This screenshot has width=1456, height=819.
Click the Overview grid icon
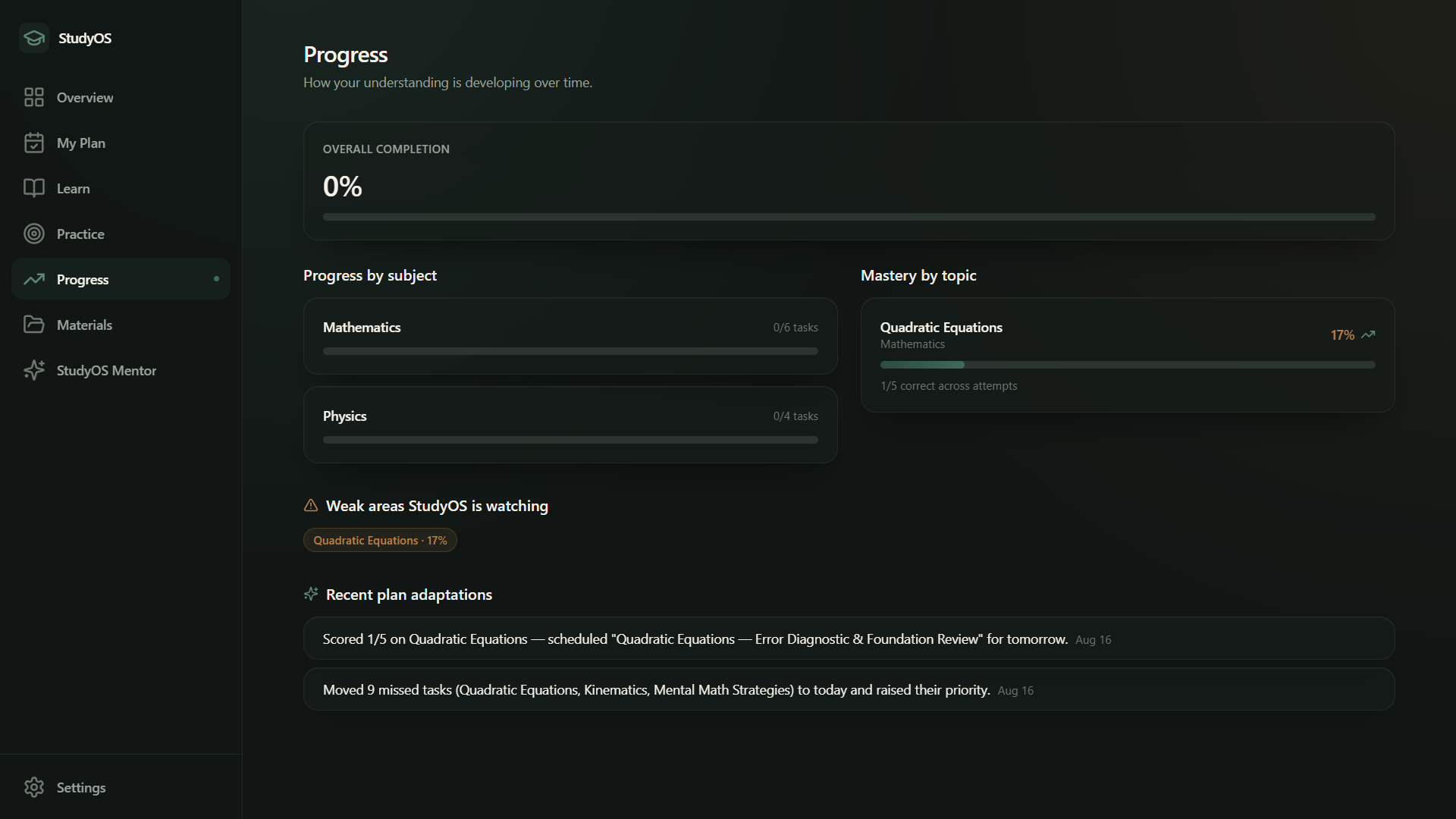34,97
